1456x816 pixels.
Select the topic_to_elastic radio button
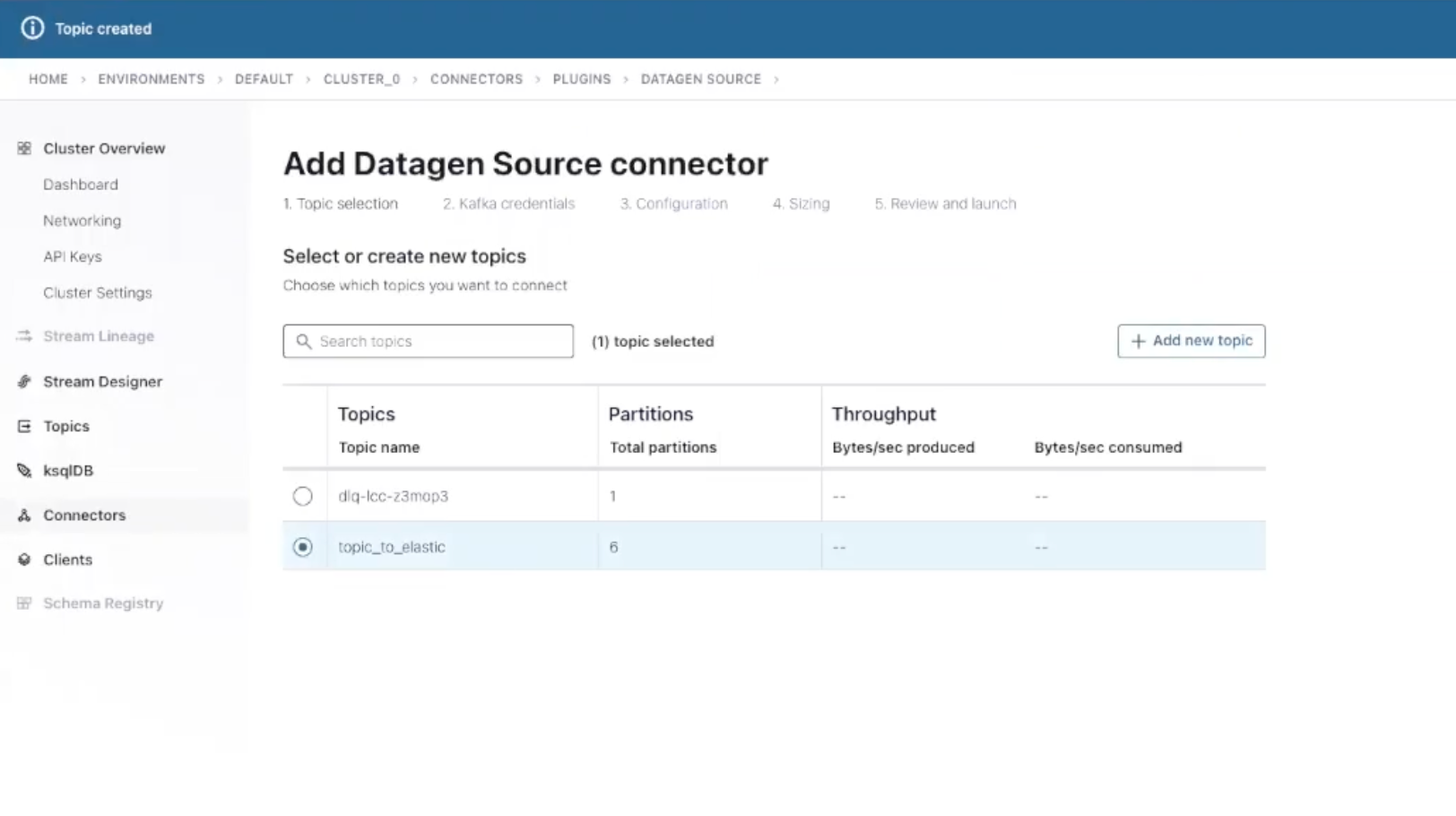tap(303, 547)
